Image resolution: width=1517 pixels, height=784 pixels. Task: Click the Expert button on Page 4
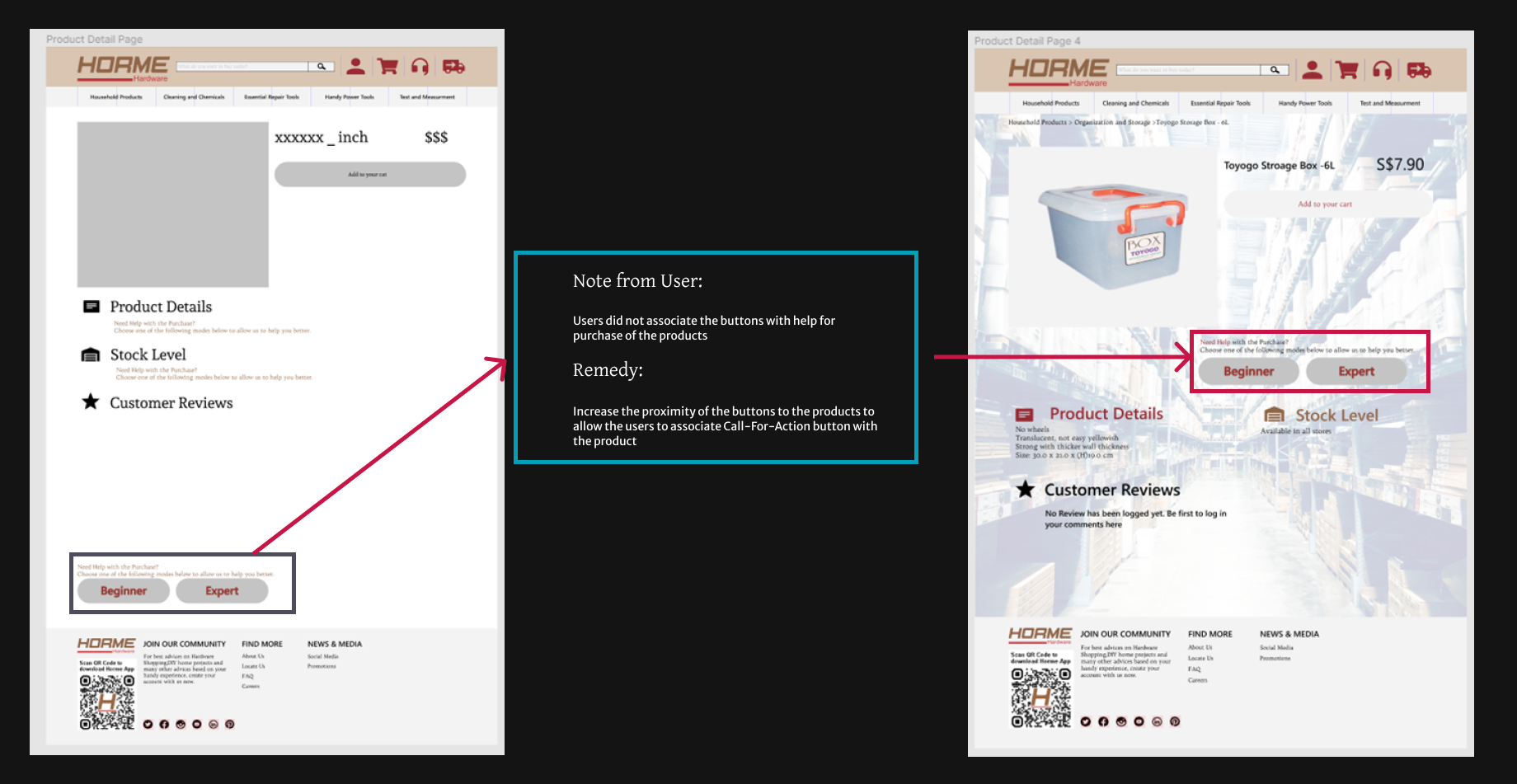1356,371
